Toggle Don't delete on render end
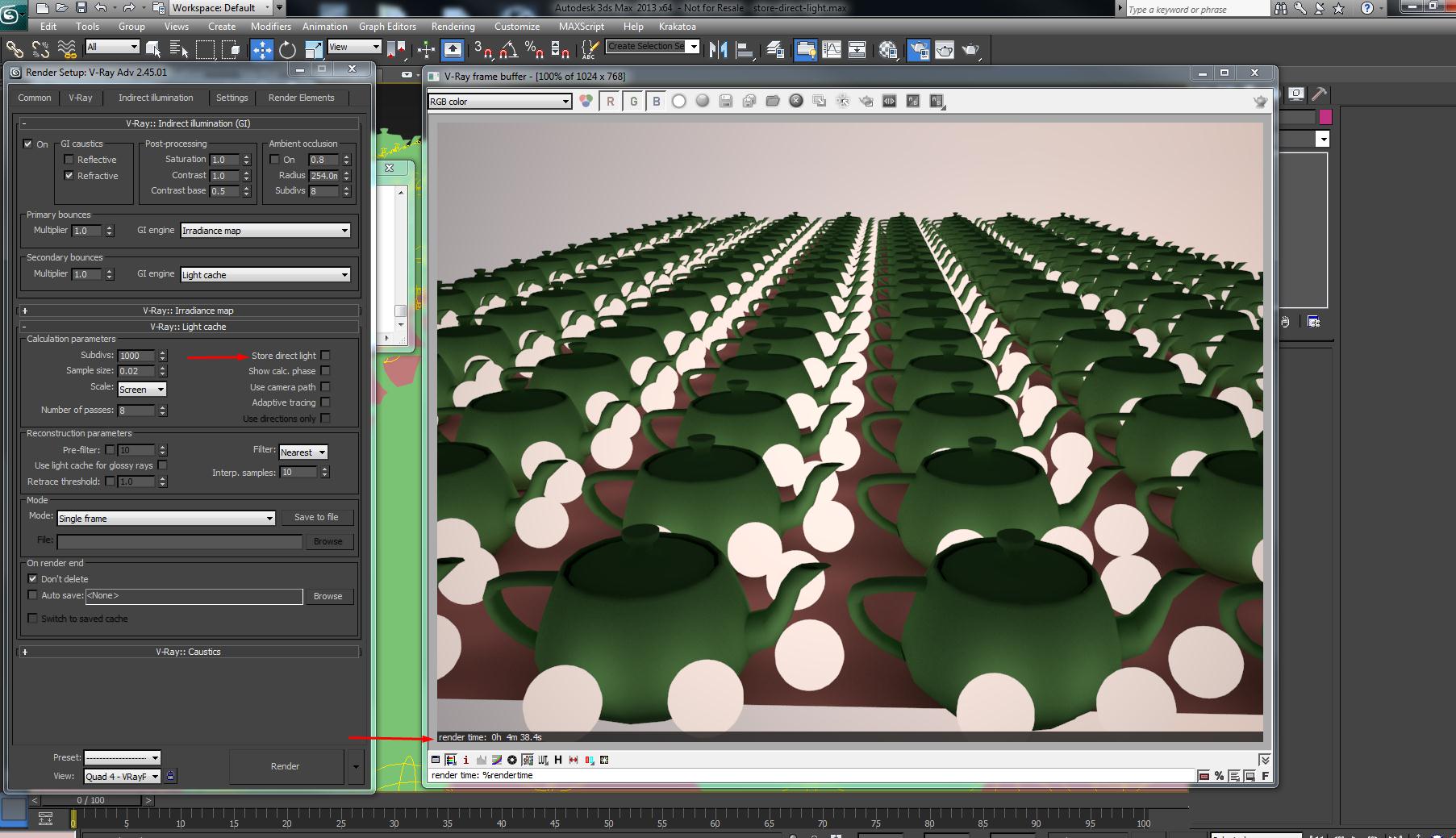The height and width of the screenshot is (838, 1456). coord(32,578)
